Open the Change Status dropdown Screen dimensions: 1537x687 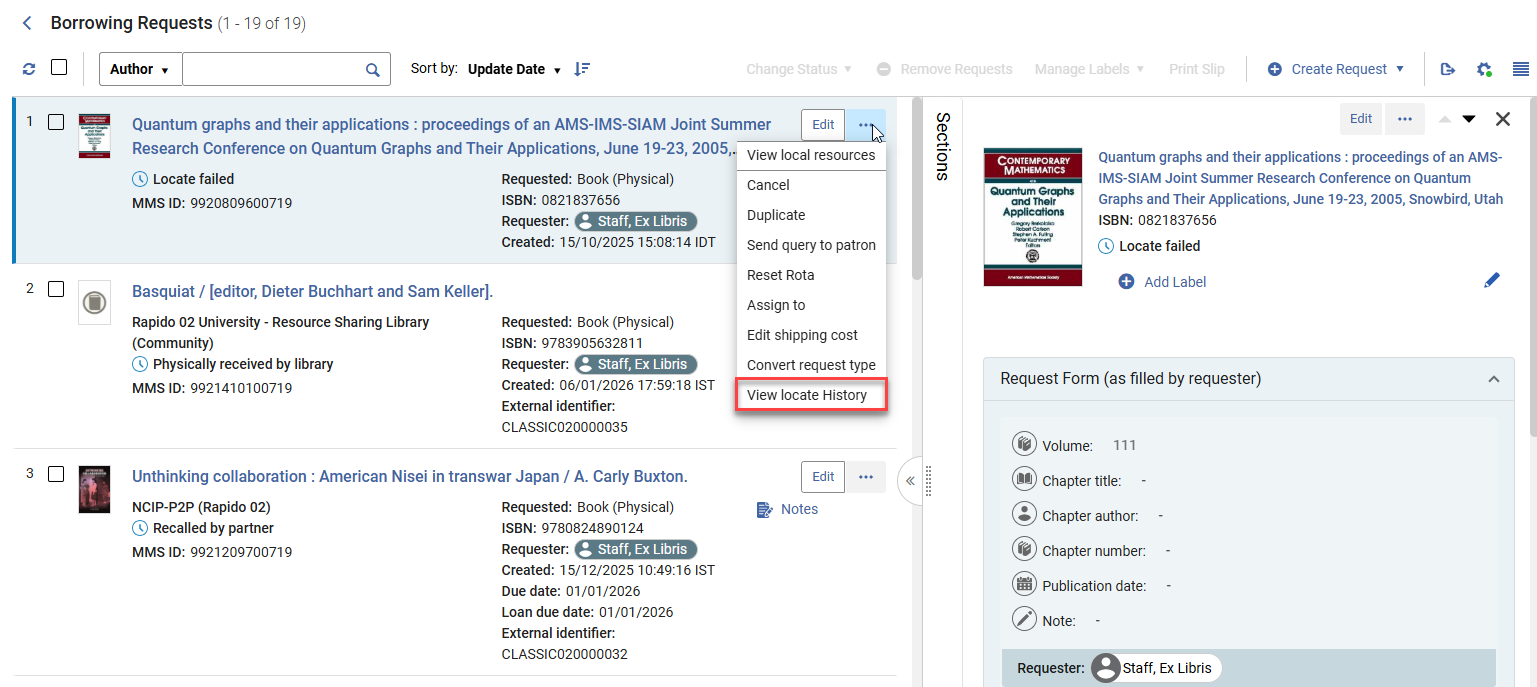799,69
